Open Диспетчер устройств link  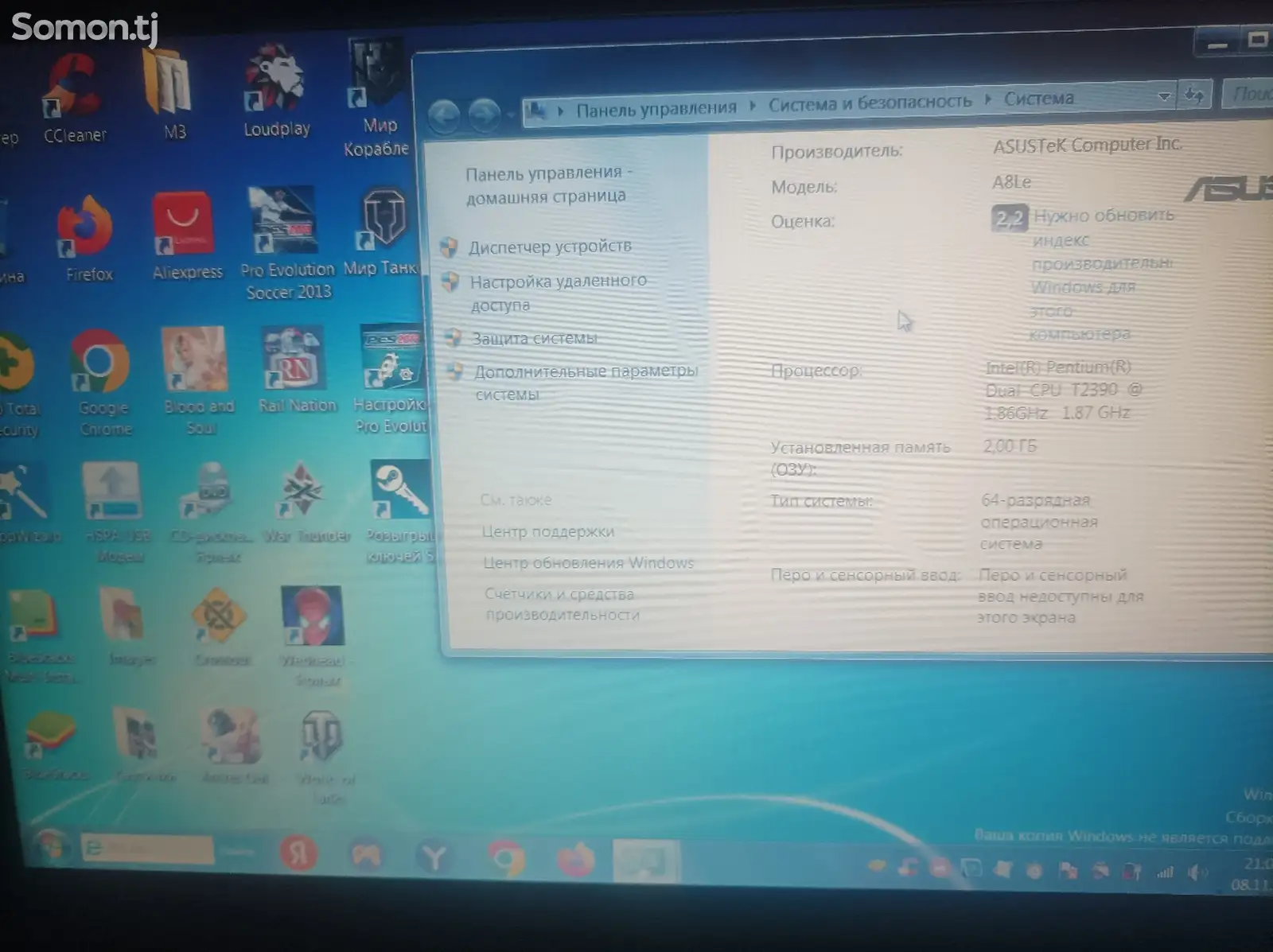tap(550, 247)
